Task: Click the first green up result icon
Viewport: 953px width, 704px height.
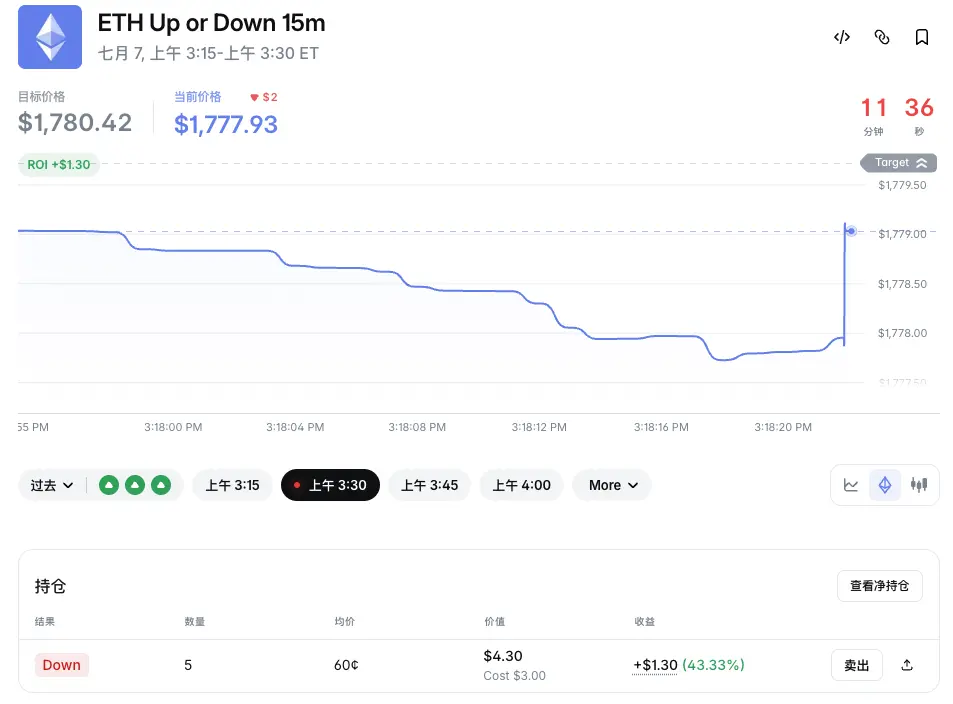Action: 109,485
